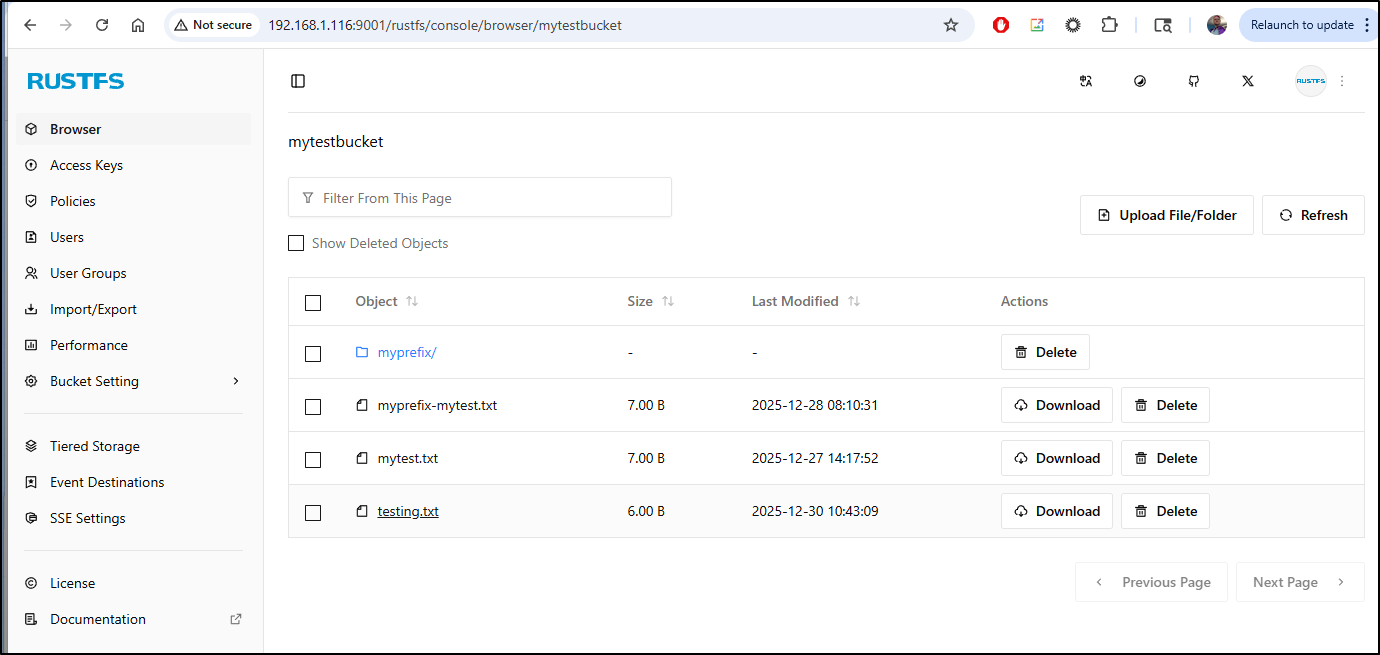Sort by the Object column arrows
The width and height of the screenshot is (1380, 655).
[412, 301]
